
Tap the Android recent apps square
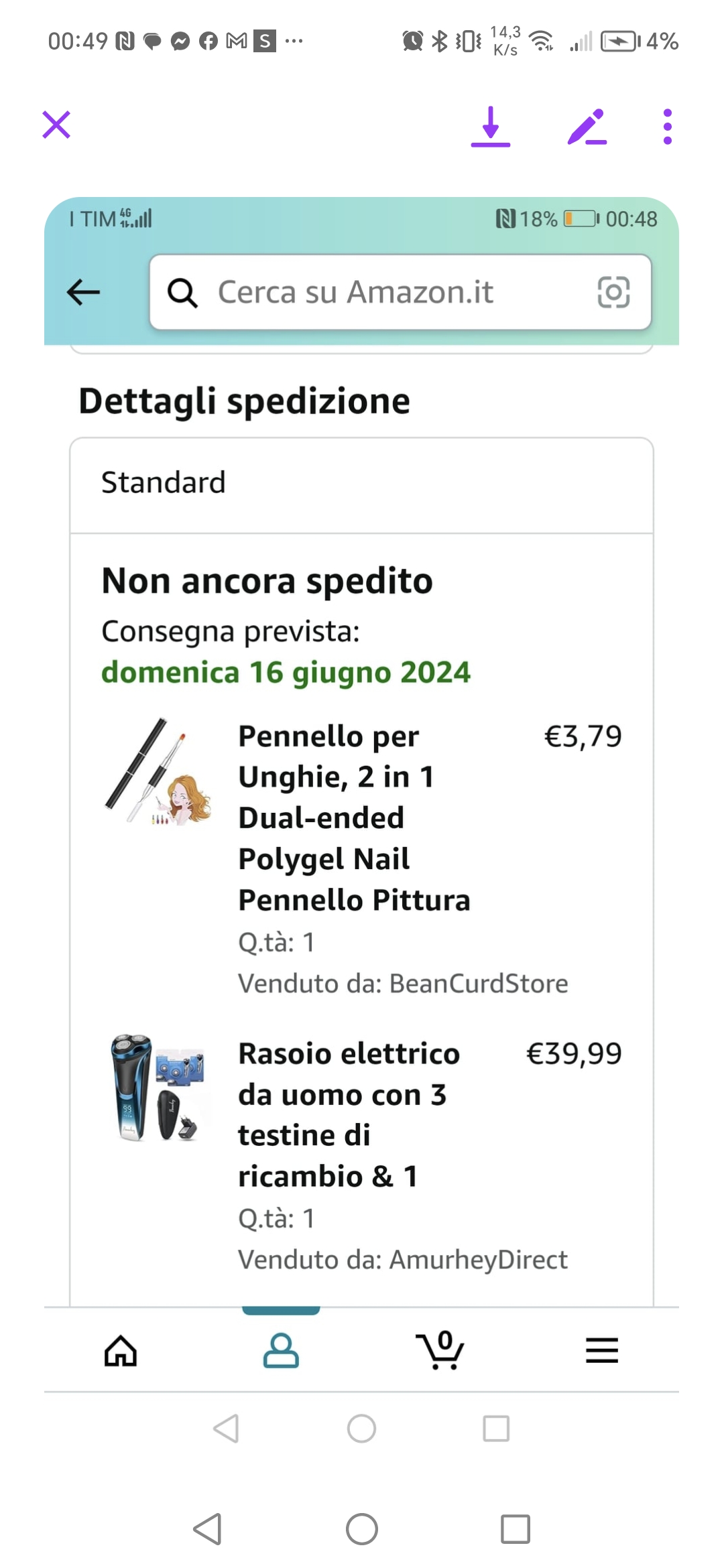click(x=515, y=1529)
